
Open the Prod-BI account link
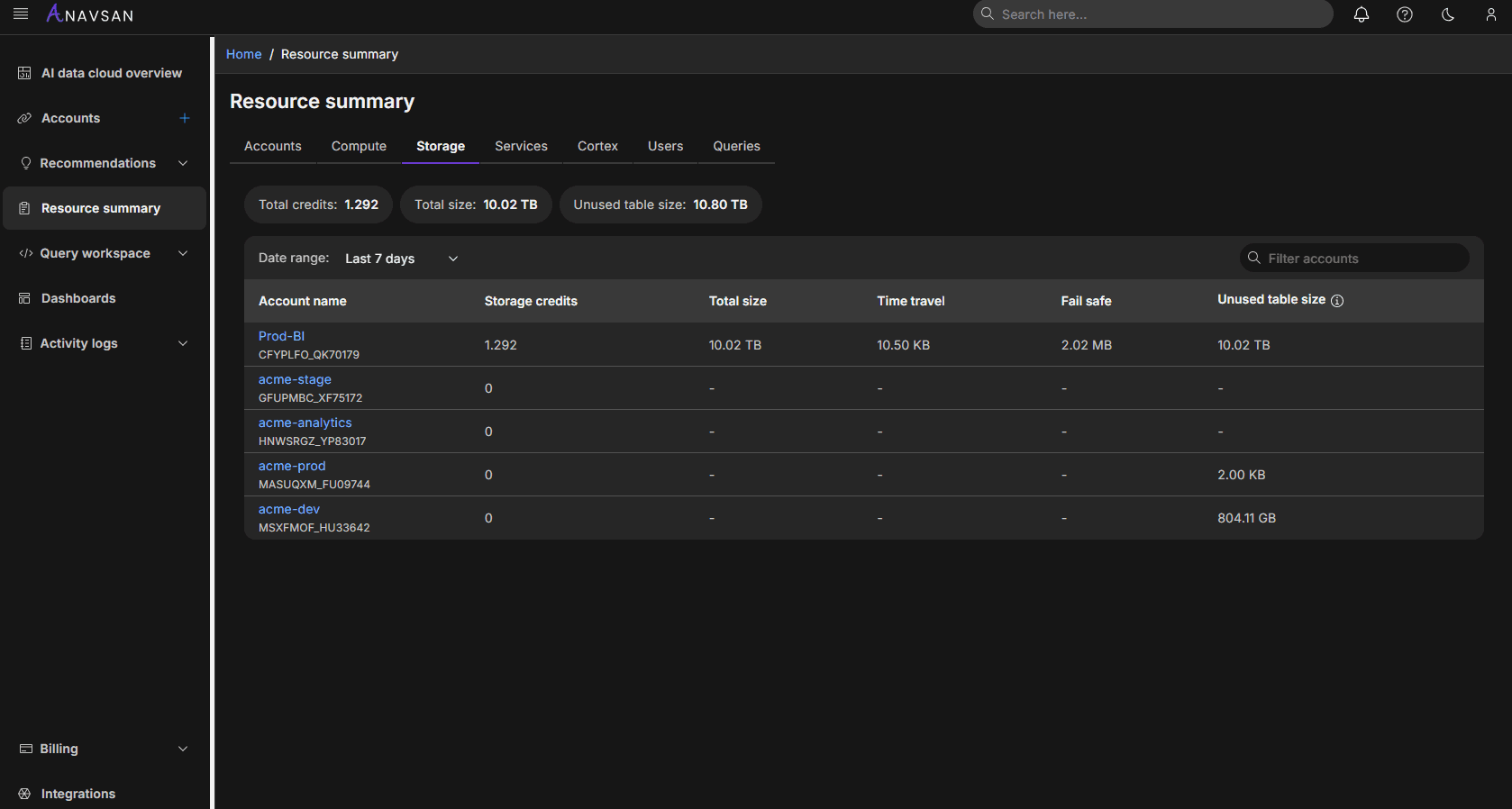(x=281, y=336)
